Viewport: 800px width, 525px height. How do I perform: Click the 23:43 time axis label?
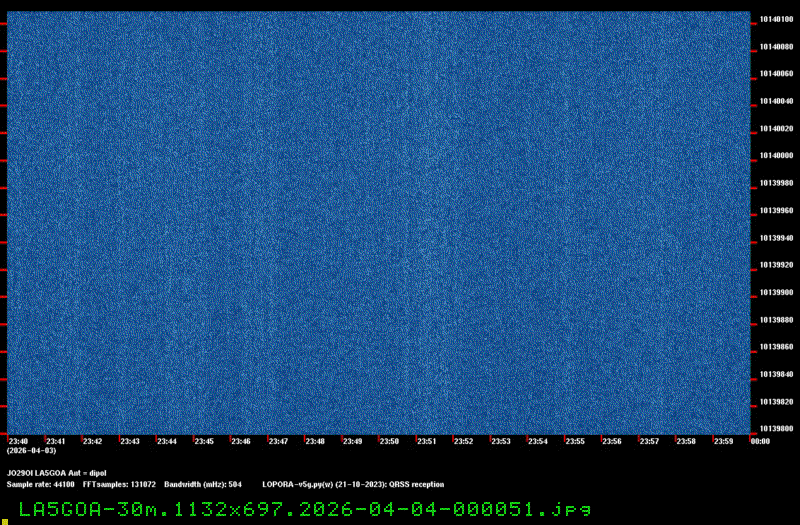(130, 441)
